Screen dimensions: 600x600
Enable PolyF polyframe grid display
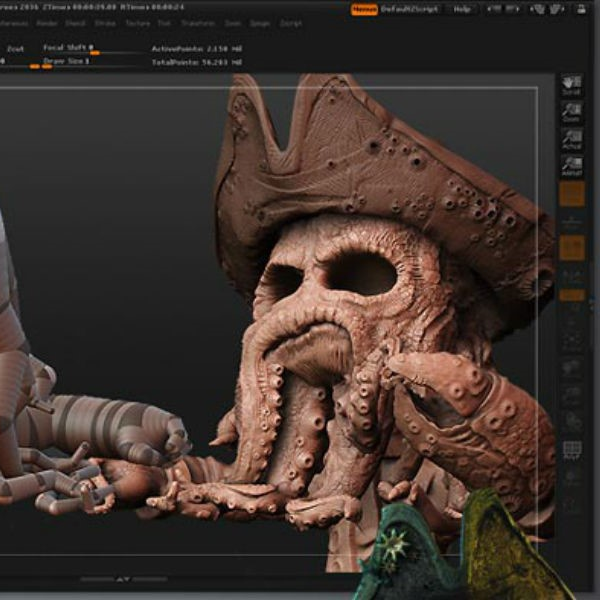point(572,450)
